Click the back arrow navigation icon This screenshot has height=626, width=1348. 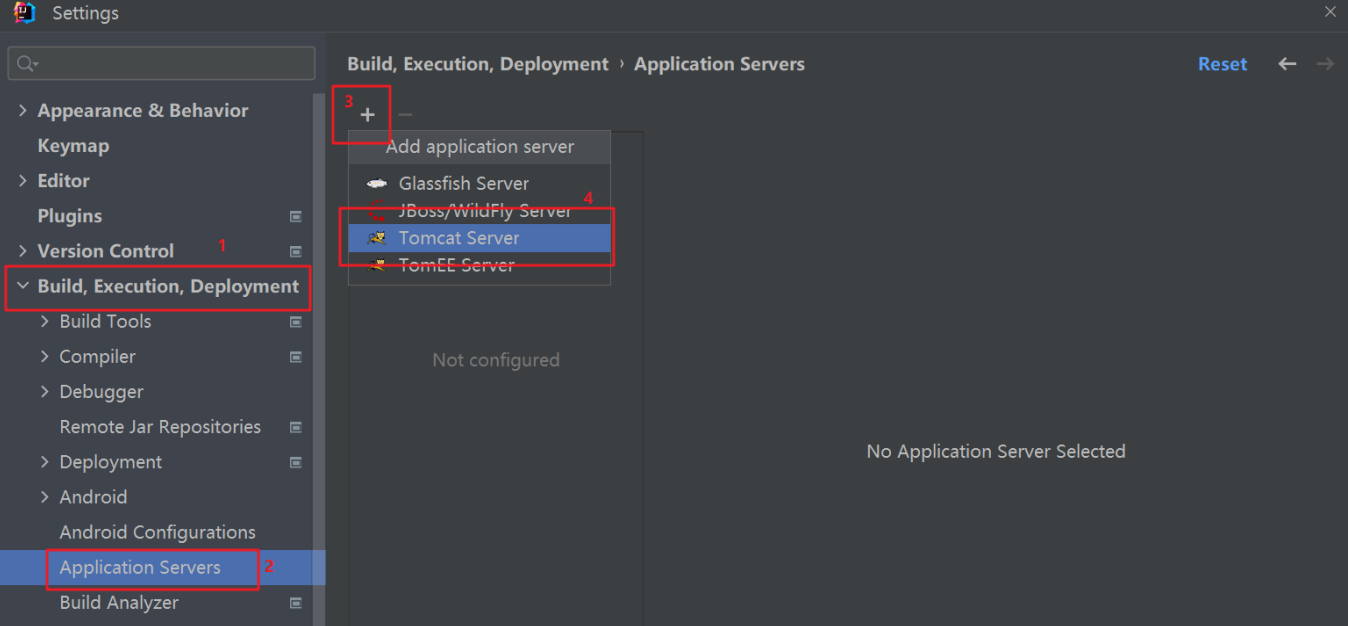[1287, 64]
